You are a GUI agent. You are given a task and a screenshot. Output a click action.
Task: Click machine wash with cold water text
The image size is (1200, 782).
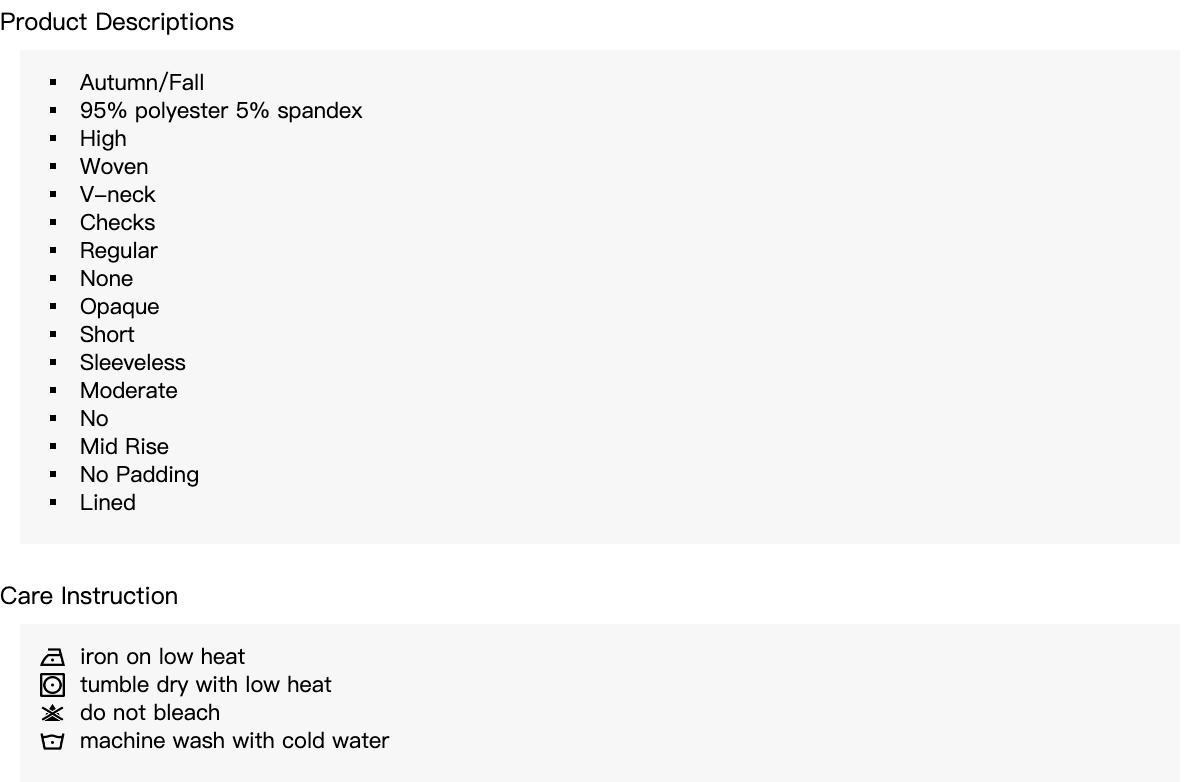(235, 741)
